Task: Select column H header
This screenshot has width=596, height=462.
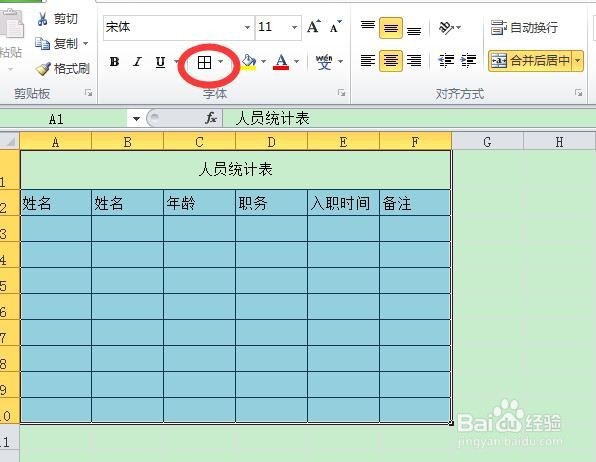Action: pyautogui.click(x=560, y=142)
